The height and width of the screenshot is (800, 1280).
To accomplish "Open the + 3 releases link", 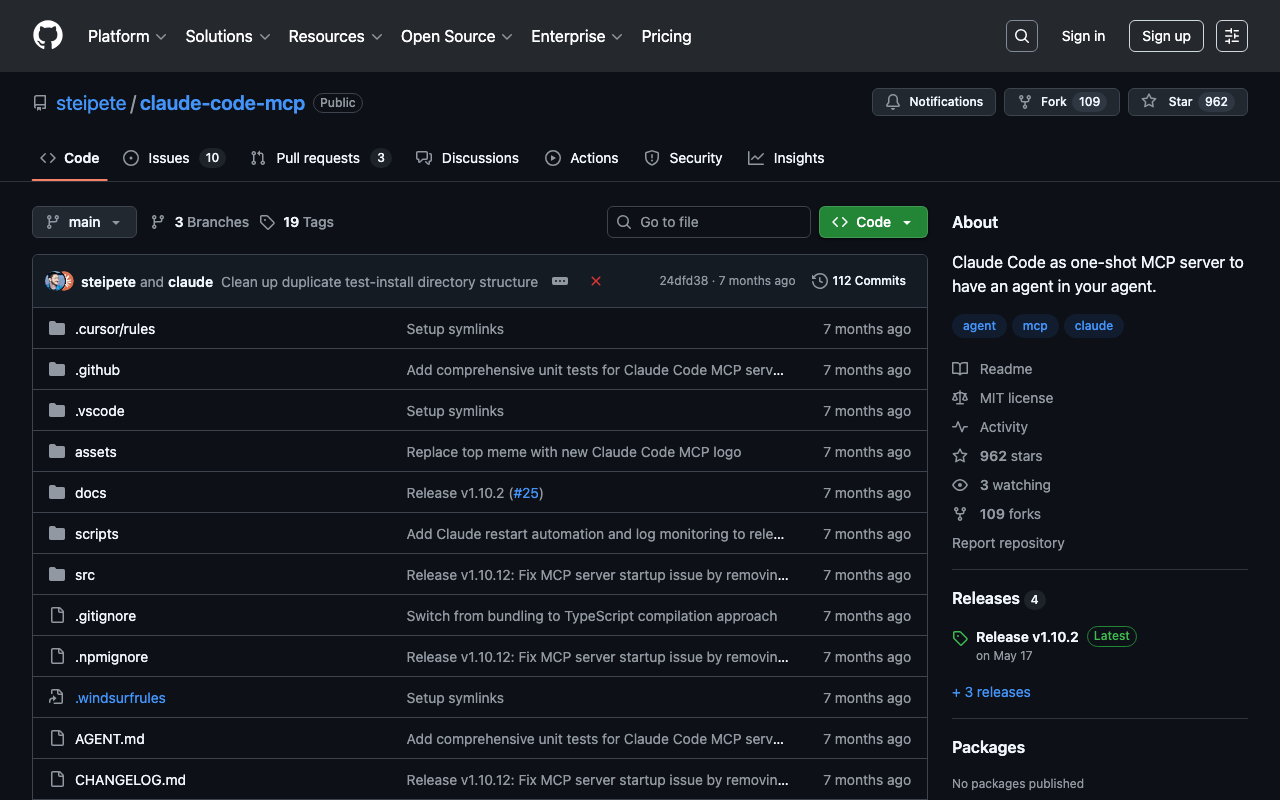I will (991, 692).
